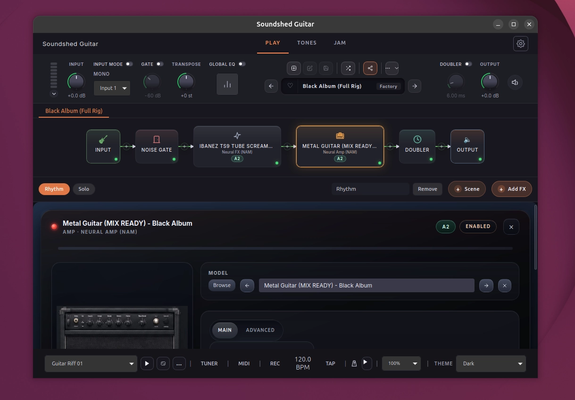Switch to the ADVANCED amp tab
The width and height of the screenshot is (575, 400).
[x=260, y=330]
